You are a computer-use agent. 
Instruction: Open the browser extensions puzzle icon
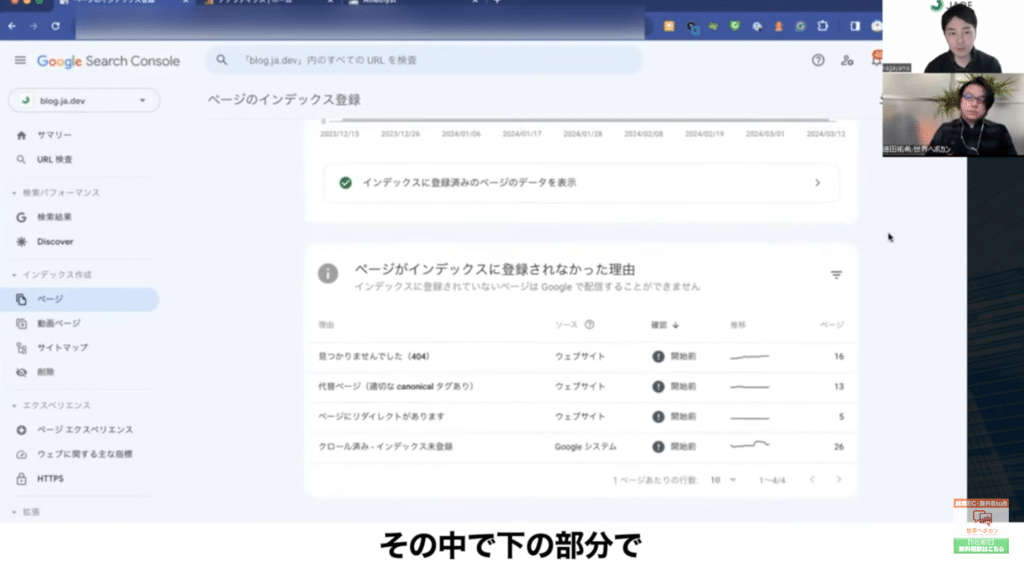pyautogui.click(x=823, y=26)
